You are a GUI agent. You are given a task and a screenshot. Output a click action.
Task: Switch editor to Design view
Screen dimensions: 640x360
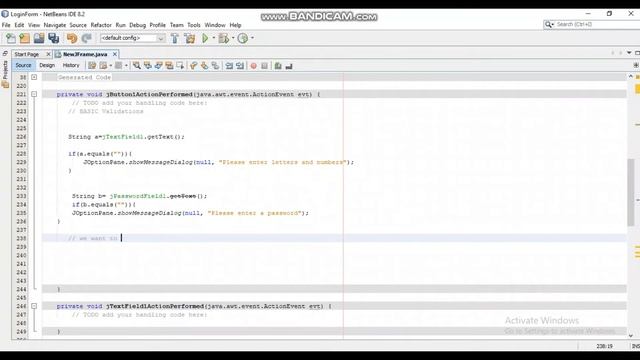(47, 65)
